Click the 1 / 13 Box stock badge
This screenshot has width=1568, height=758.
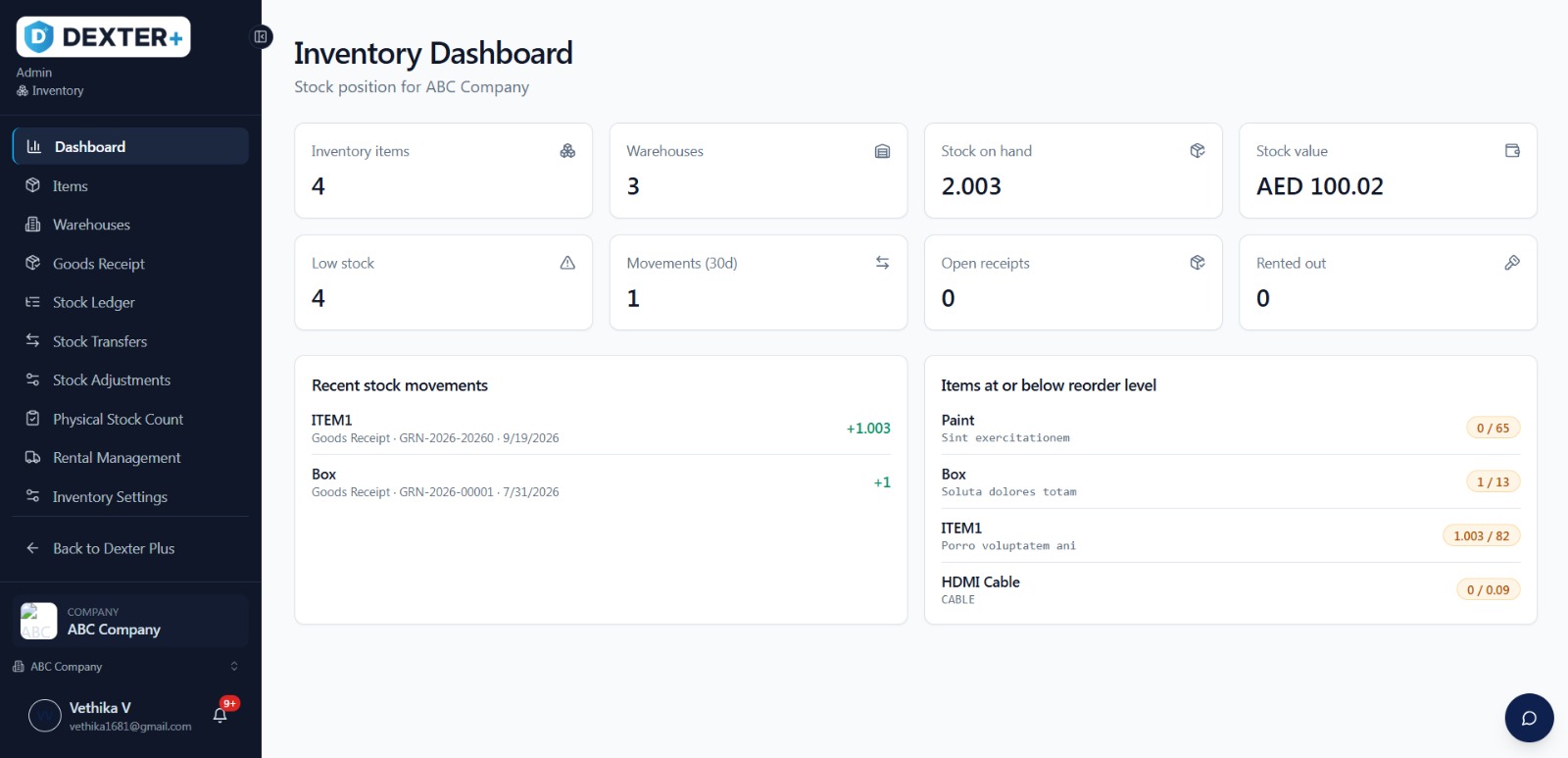coord(1493,482)
